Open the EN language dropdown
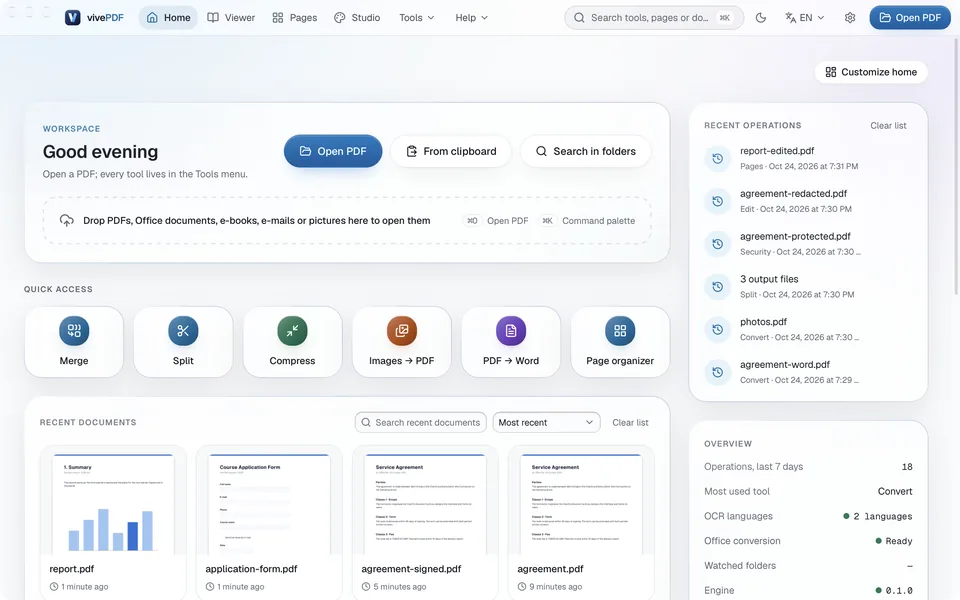This screenshot has width=960, height=600. point(805,18)
